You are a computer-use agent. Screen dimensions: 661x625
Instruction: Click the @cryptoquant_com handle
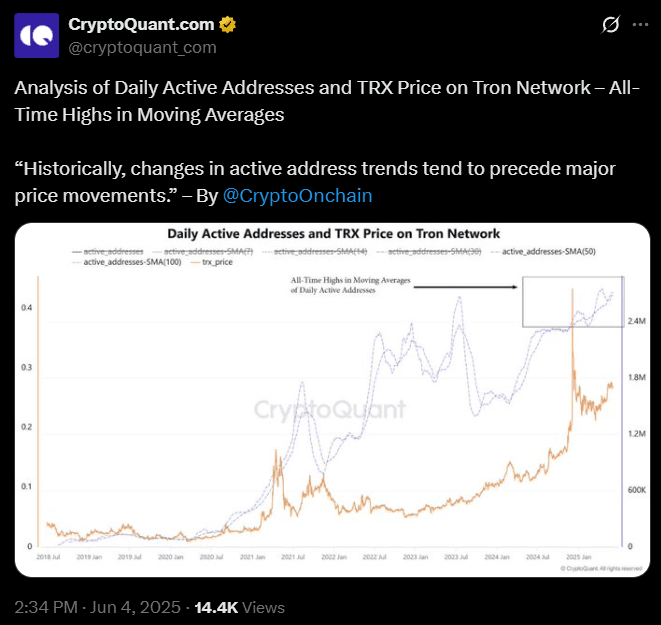[x=142, y=47]
